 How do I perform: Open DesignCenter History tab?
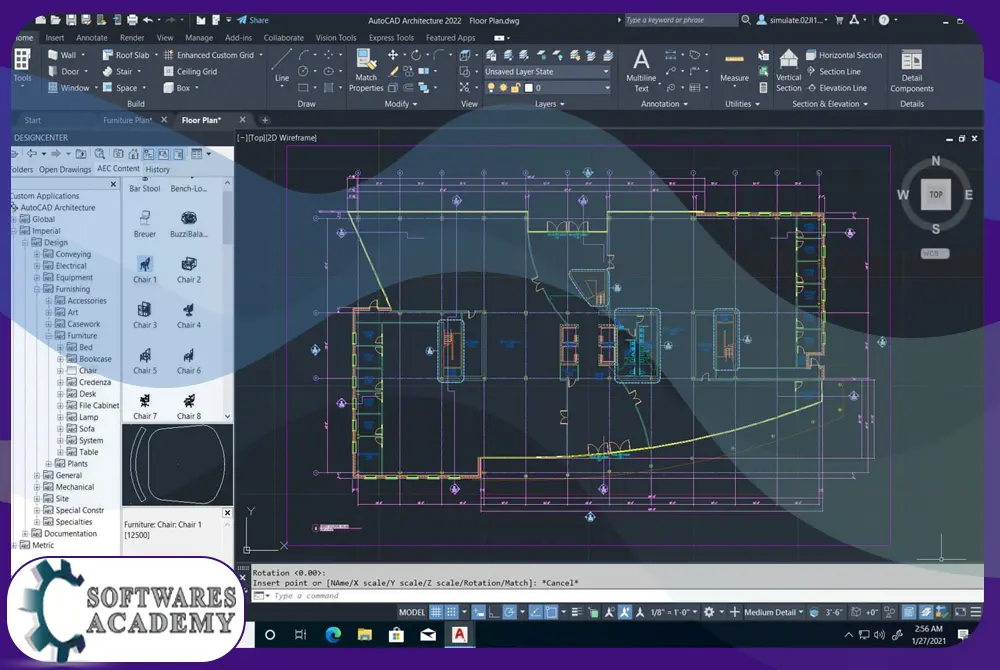(158, 170)
